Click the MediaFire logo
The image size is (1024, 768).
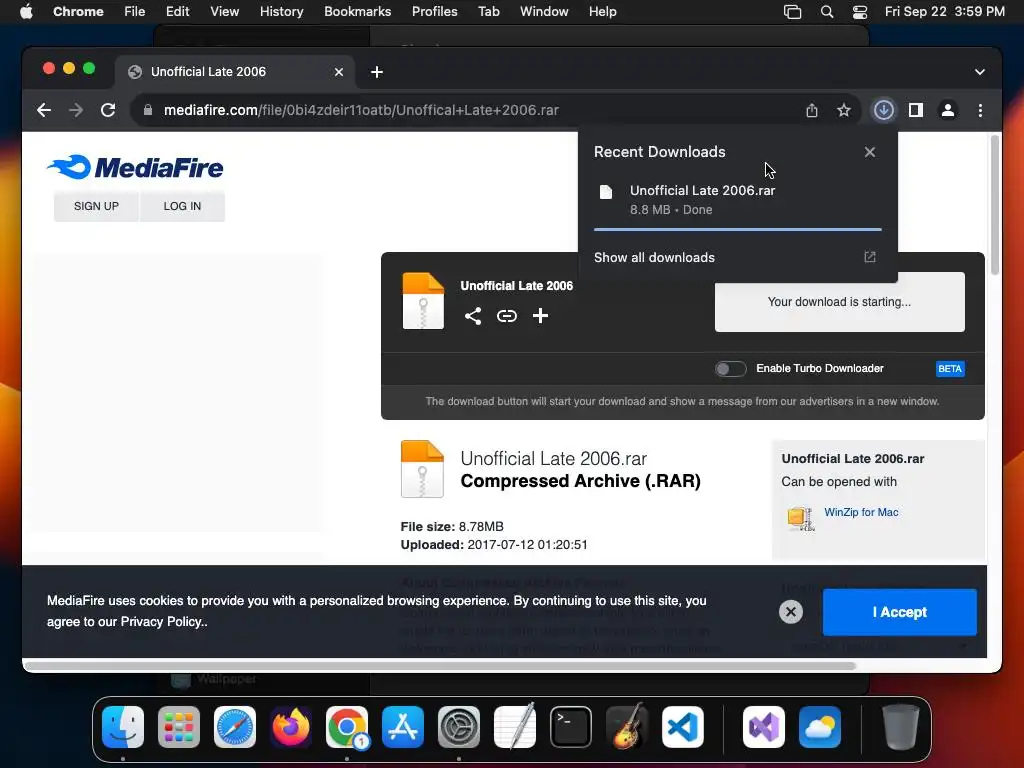pyautogui.click(x=135, y=167)
